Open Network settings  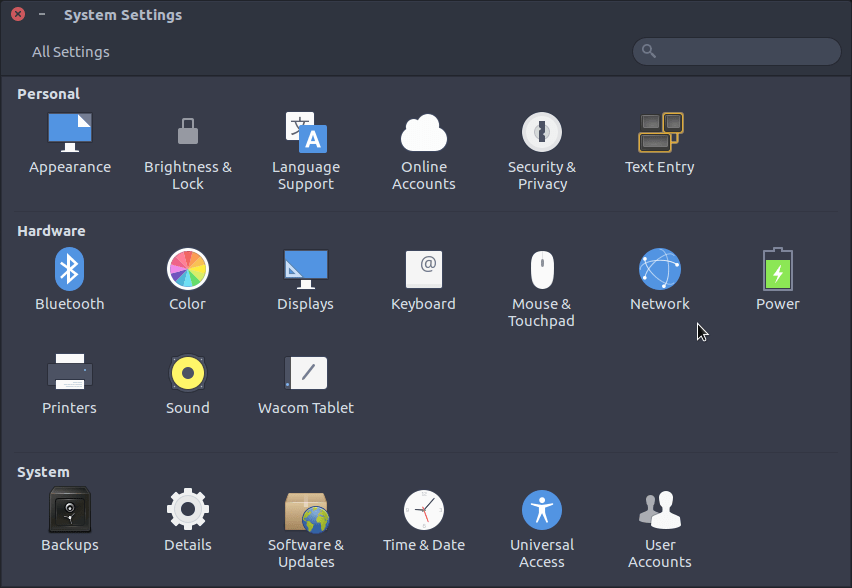[660, 278]
